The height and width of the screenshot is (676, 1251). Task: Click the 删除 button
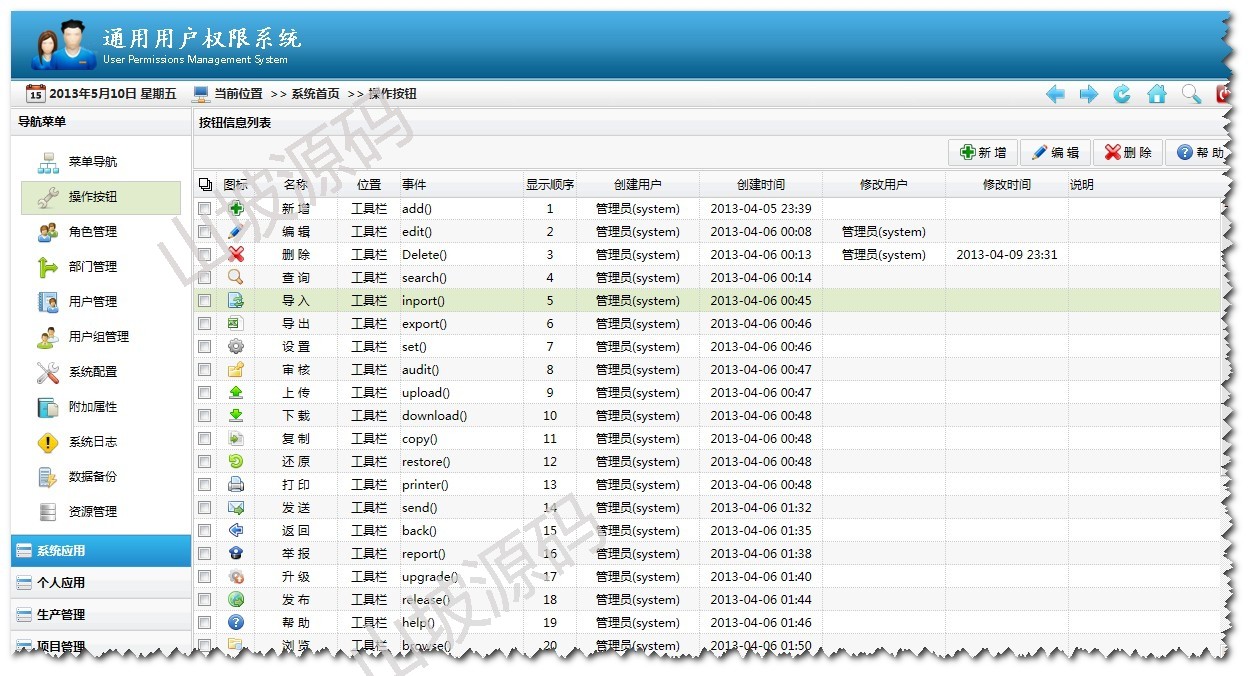pyautogui.click(x=1127, y=153)
